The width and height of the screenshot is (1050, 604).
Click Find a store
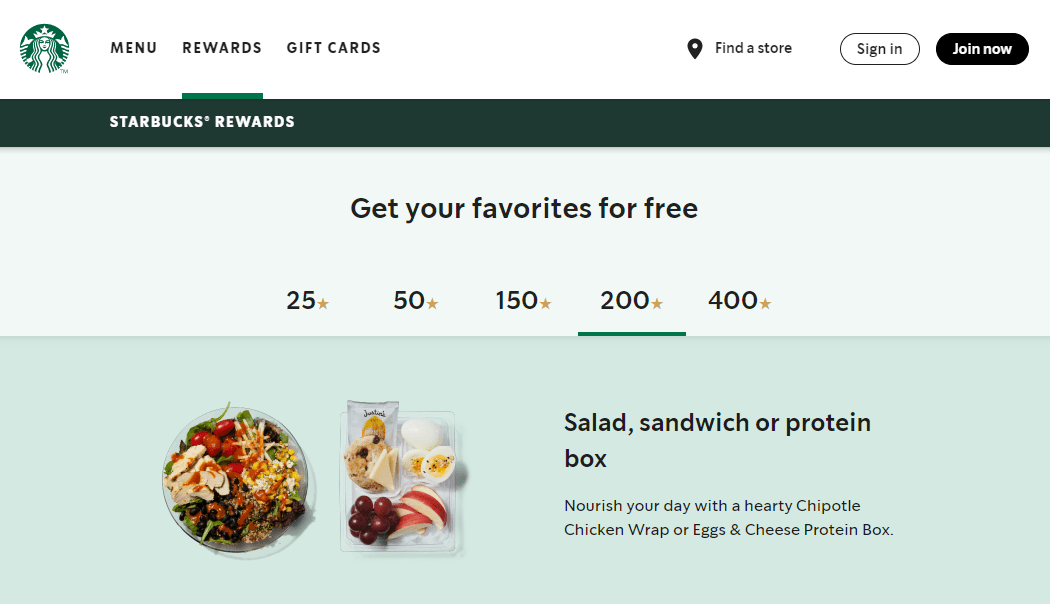point(752,48)
